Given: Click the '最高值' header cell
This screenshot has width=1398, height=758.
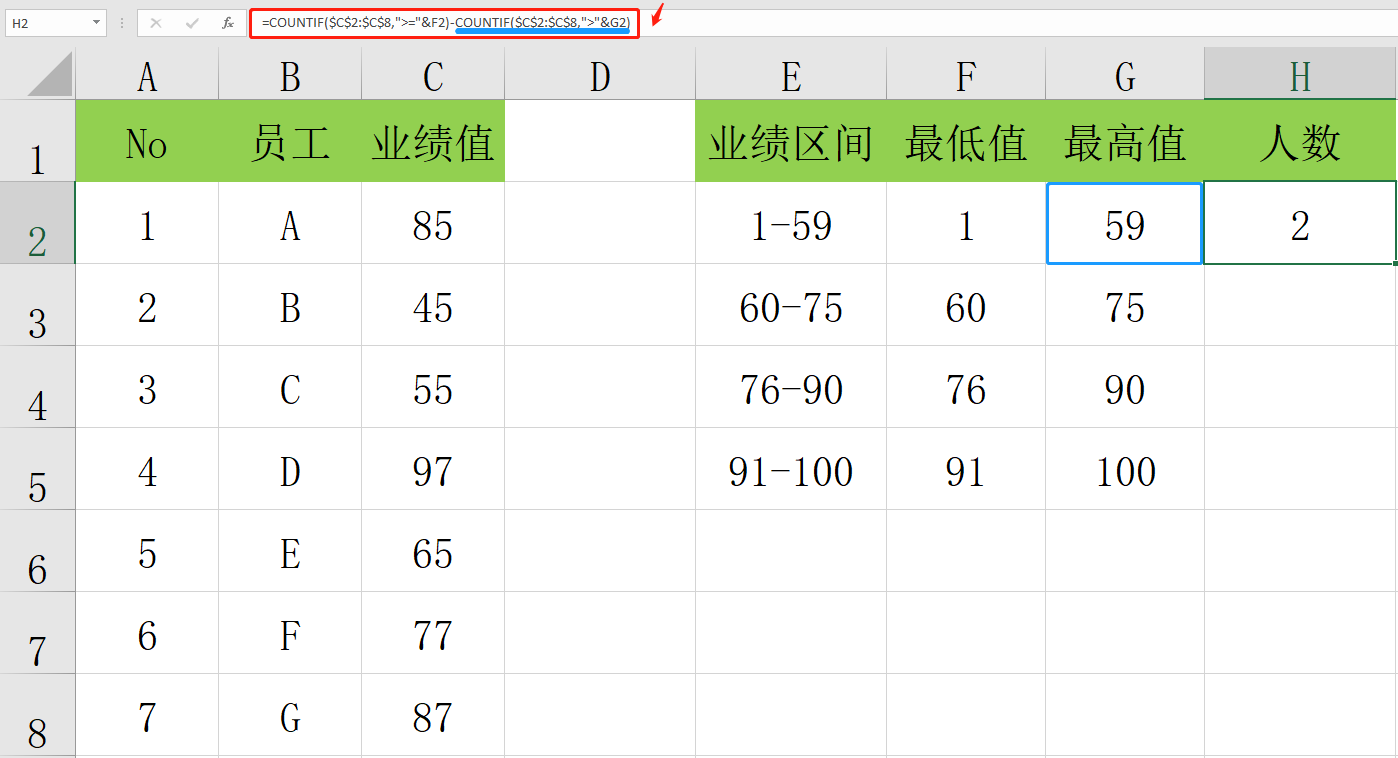Looking at the screenshot, I should click(1125, 141).
